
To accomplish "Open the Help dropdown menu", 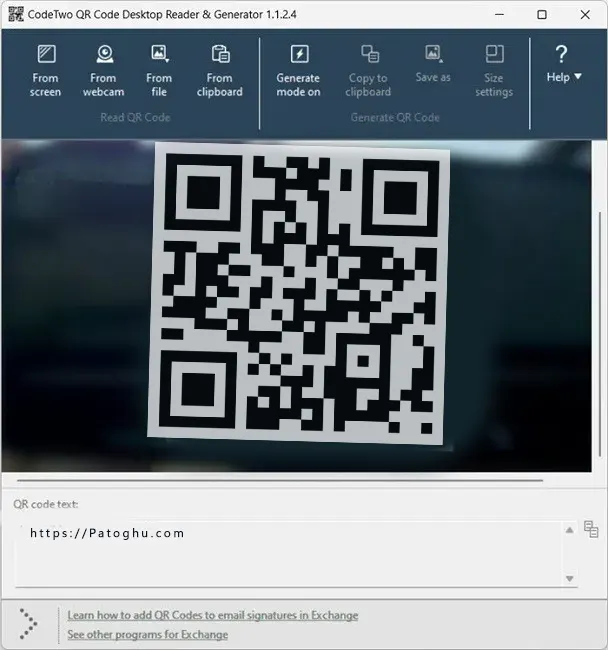I will [564, 64].
